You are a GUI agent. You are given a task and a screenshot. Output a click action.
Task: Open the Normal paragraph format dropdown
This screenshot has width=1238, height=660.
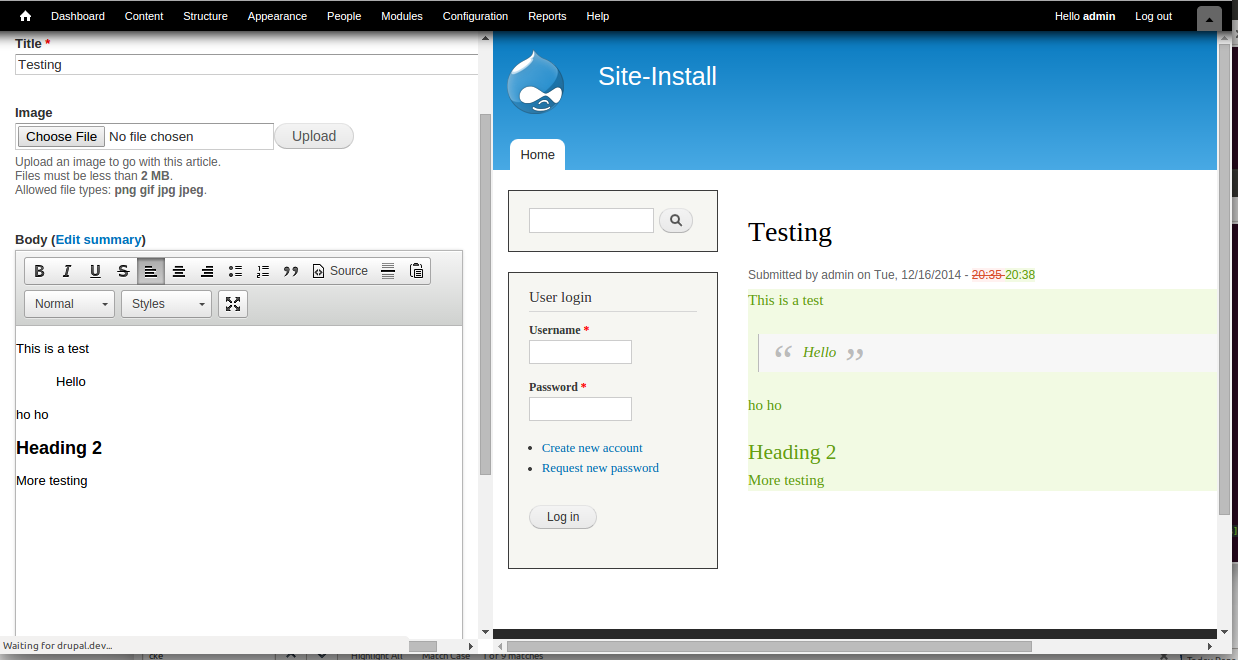69,304
